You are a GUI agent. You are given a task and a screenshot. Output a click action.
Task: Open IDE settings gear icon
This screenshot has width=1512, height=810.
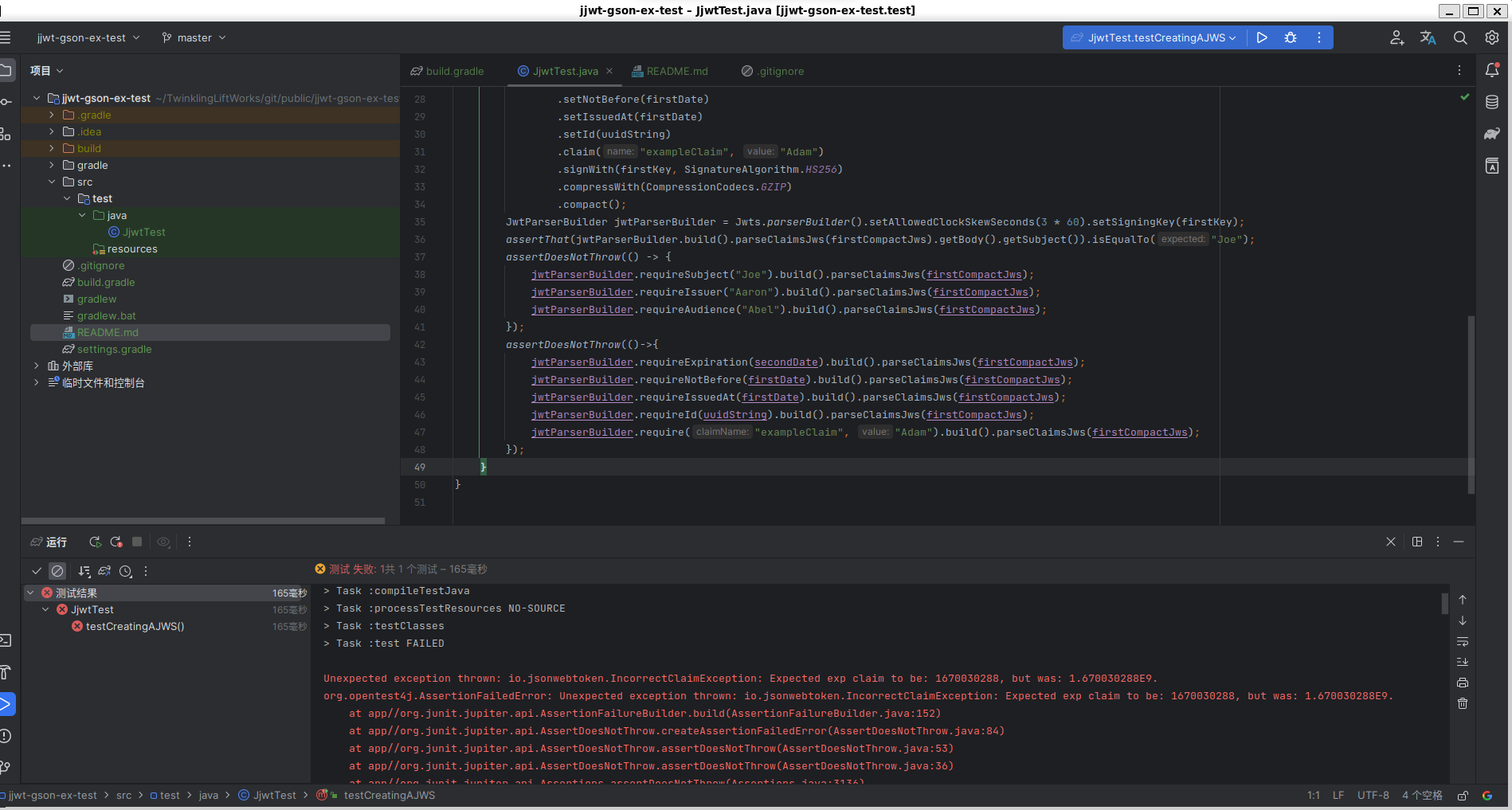(1492, 37)
